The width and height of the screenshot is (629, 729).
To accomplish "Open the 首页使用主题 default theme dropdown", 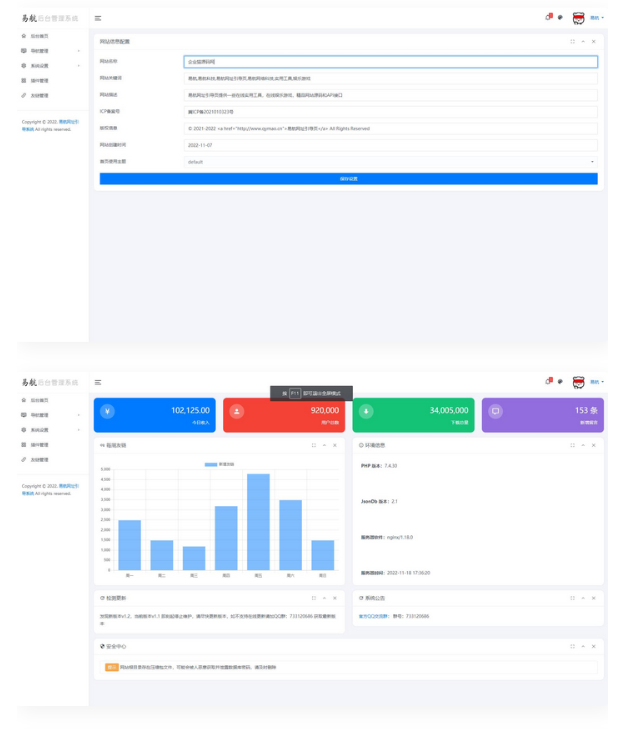I will pyautogui.click(x=391, y=161).
